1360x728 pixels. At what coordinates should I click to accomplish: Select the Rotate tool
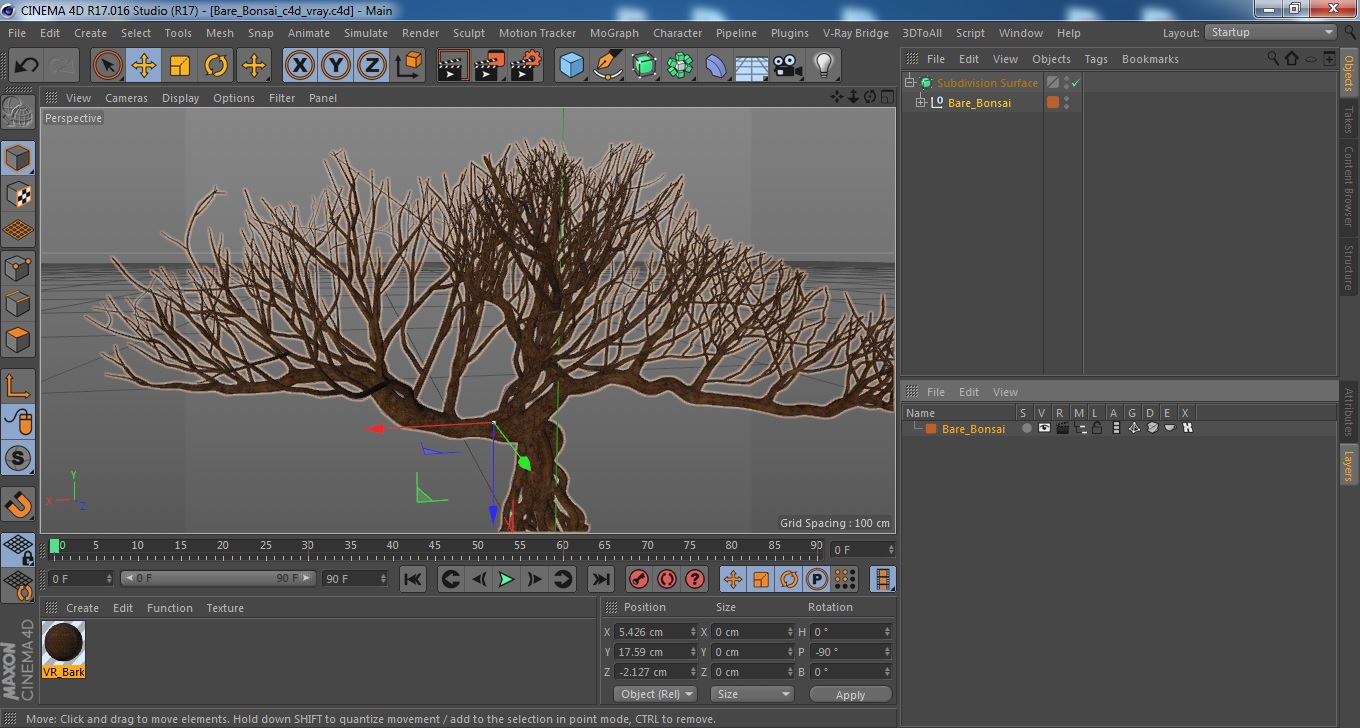point(216,66)
